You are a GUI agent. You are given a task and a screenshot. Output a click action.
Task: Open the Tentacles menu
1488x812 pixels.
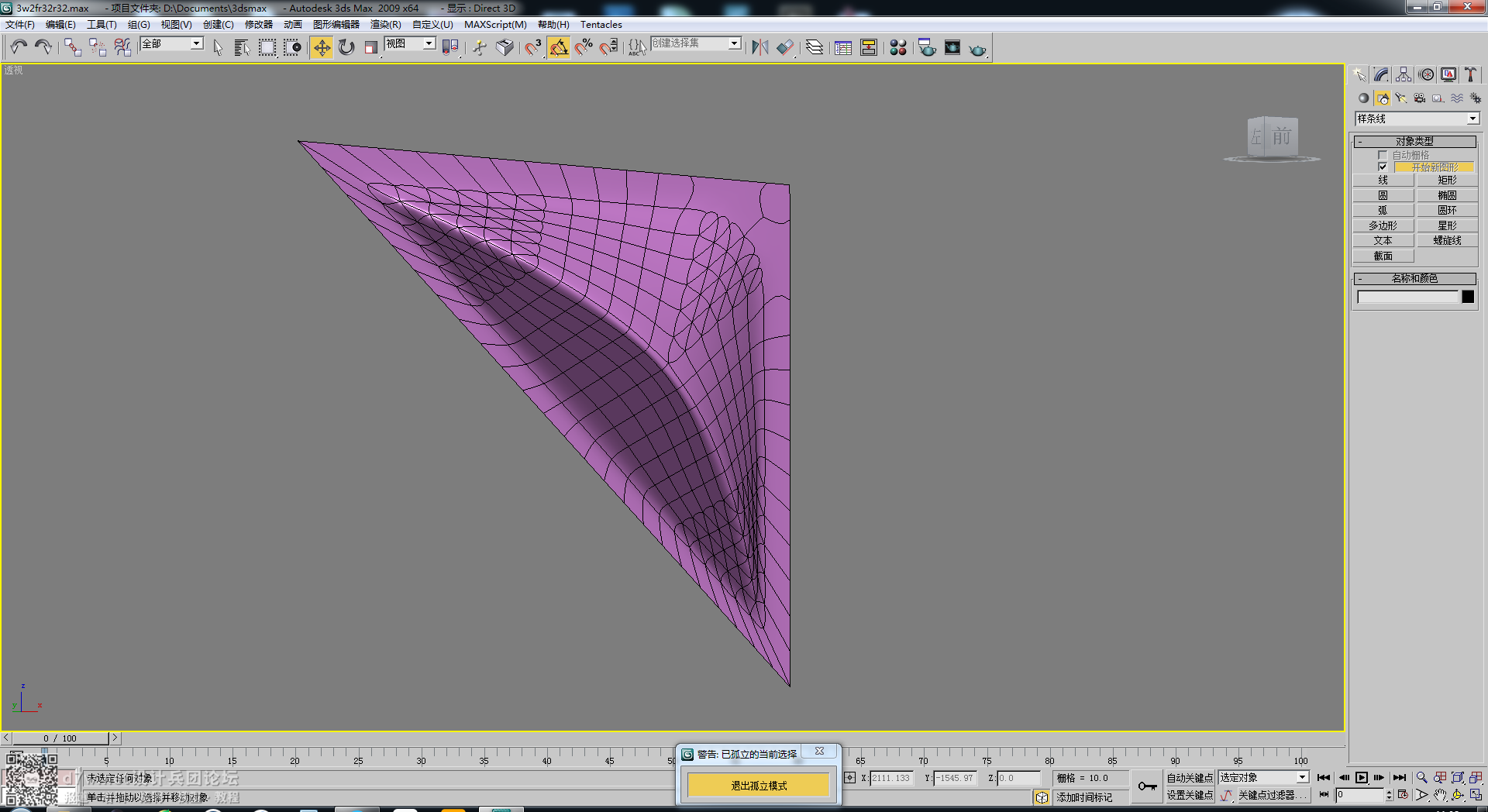tap(601, 25)
